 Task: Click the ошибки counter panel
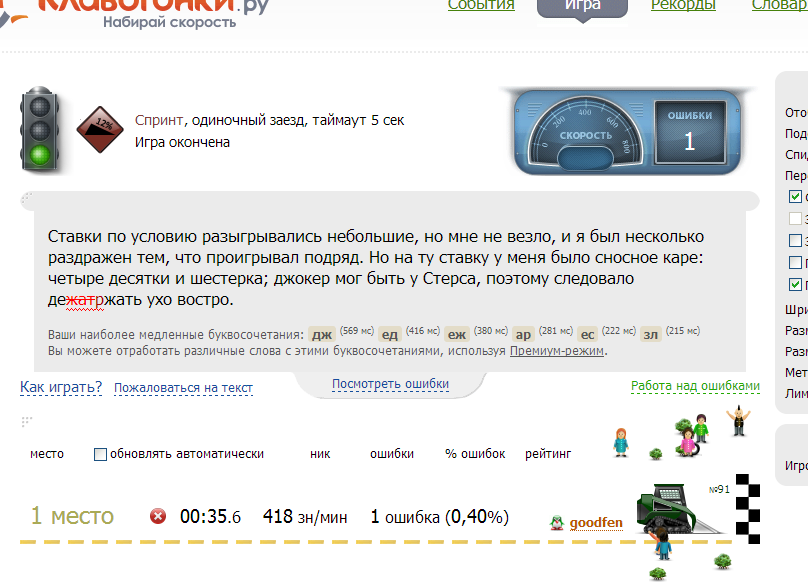pos(690,132)
